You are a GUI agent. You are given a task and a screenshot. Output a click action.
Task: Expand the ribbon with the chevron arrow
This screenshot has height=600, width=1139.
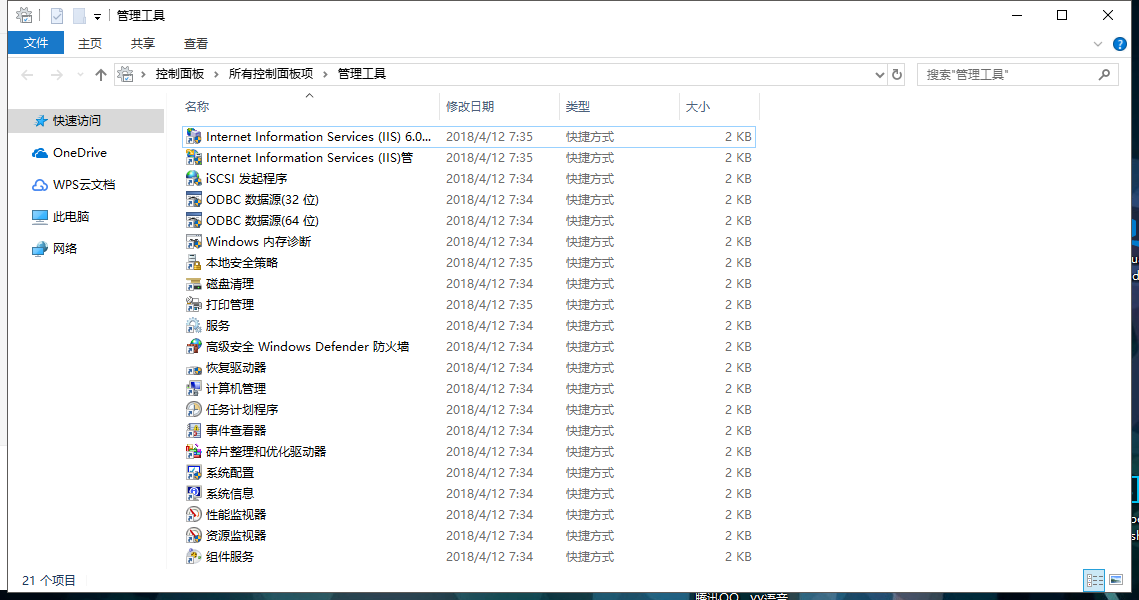1099,44
